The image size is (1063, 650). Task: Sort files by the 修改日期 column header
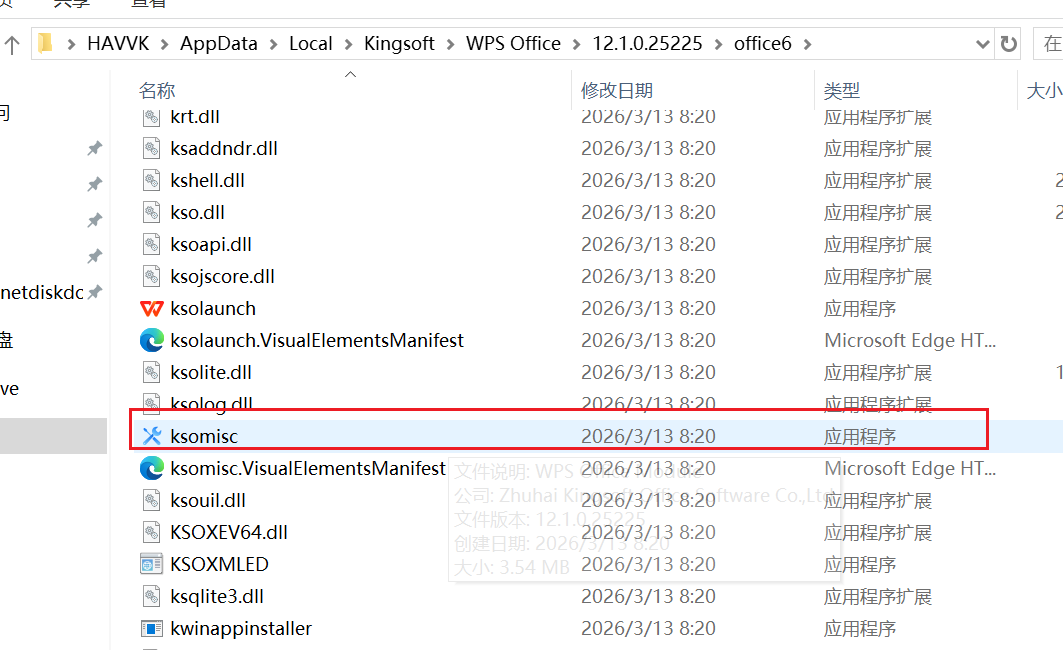tap(614, 90)
